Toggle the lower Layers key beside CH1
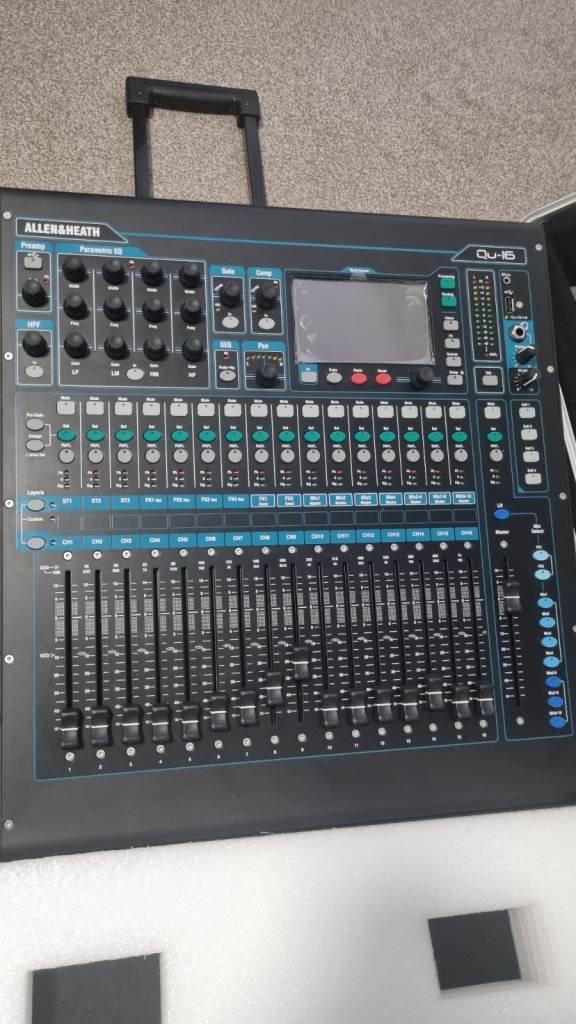The width and height of the screenshot is (576, 1024). coord(36,543)
